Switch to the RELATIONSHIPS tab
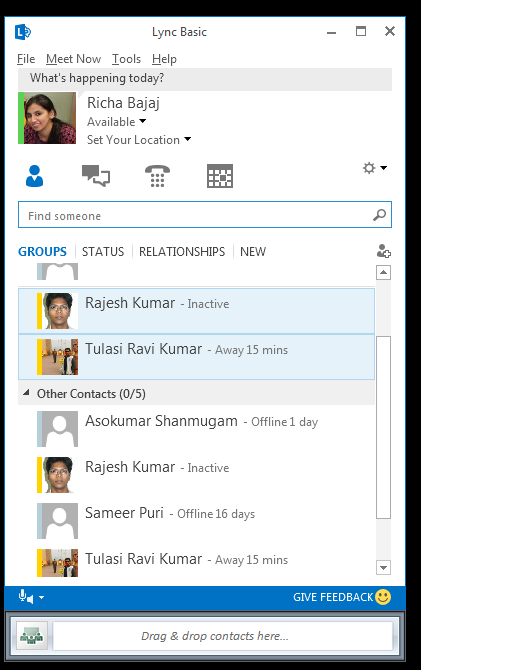This screenshot has width=513, height=670. pyautogui.click(x=182, y=252)
